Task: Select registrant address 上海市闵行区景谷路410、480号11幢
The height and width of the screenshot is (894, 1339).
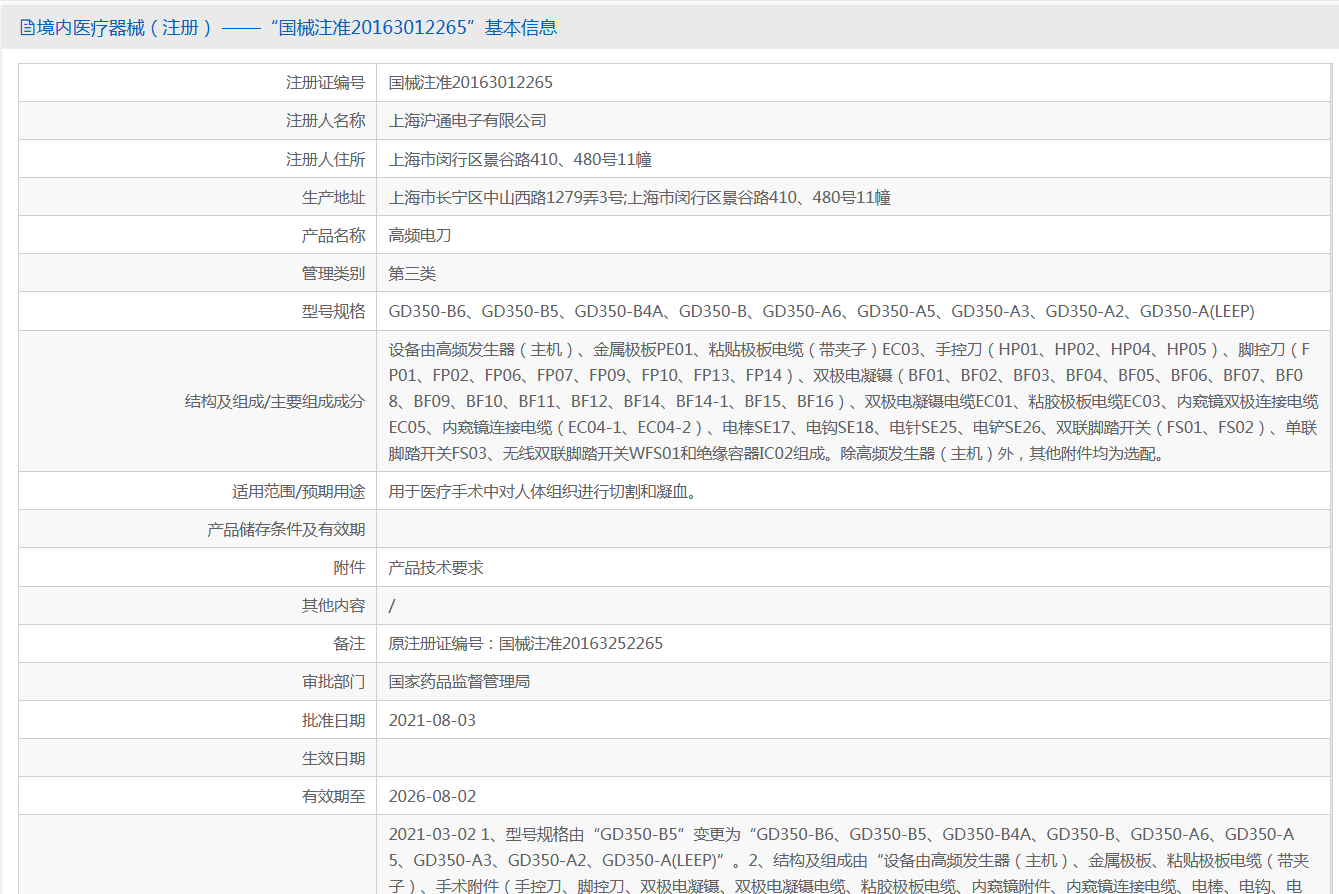Action: (x=521, y=159)
